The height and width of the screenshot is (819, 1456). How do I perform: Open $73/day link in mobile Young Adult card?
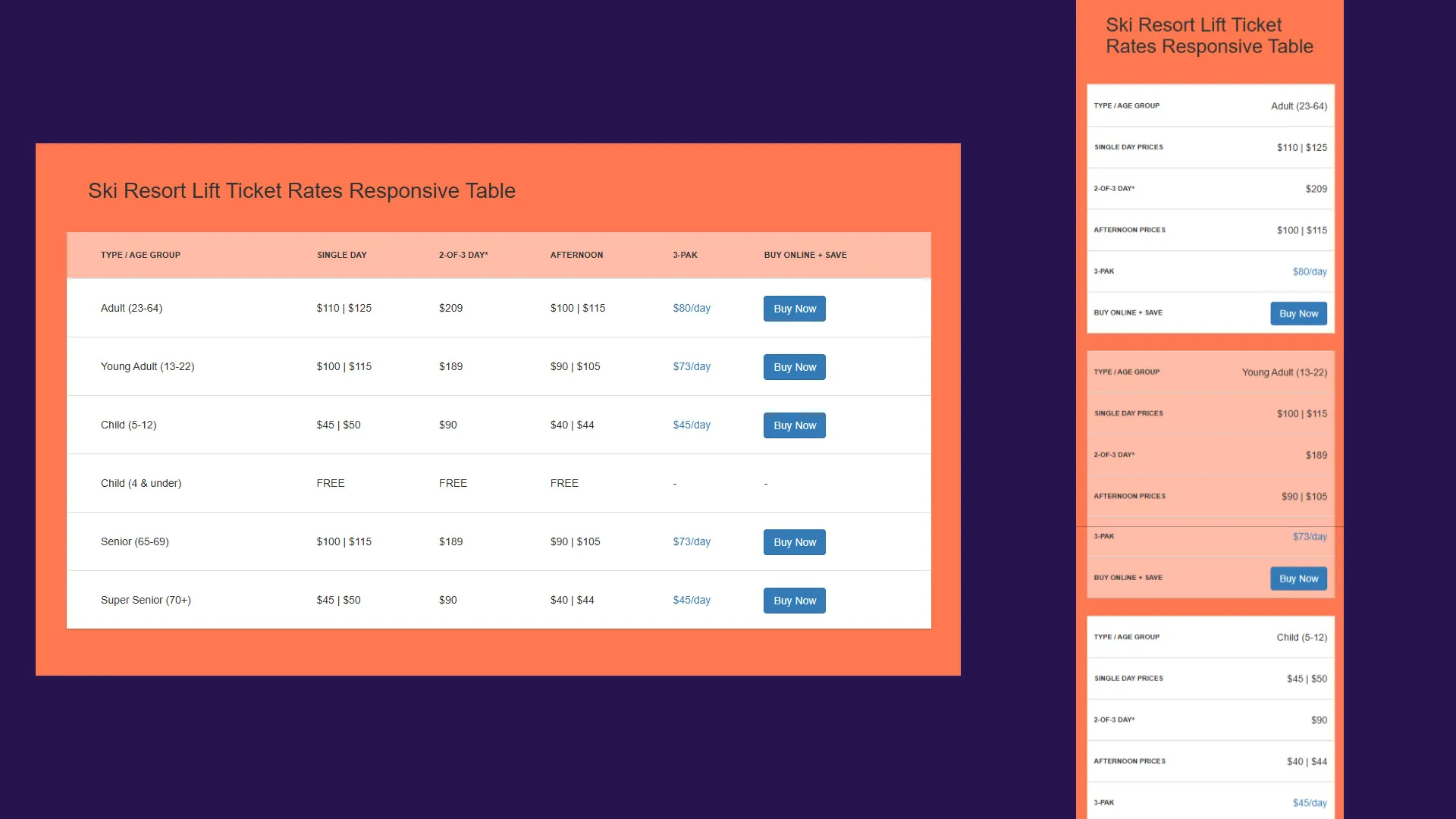1310,536
